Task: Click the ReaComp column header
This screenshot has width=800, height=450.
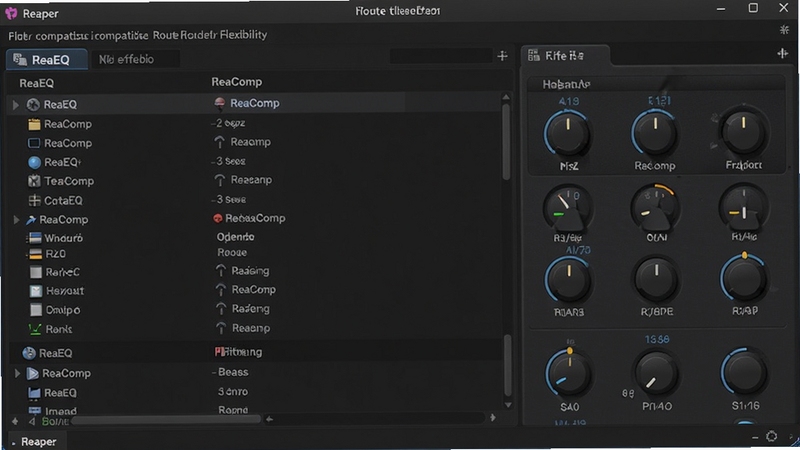Action: (237, 82)
